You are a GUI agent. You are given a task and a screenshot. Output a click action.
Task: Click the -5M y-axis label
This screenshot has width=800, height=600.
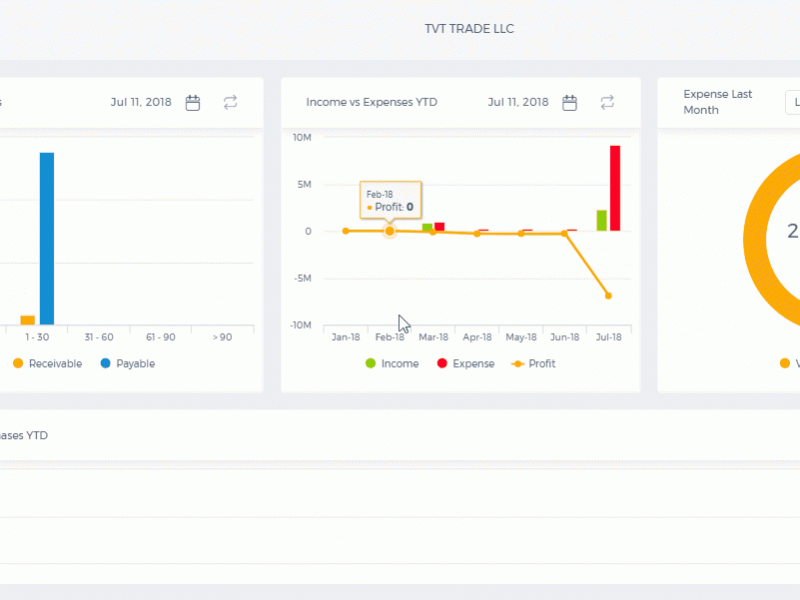[303, 278]
